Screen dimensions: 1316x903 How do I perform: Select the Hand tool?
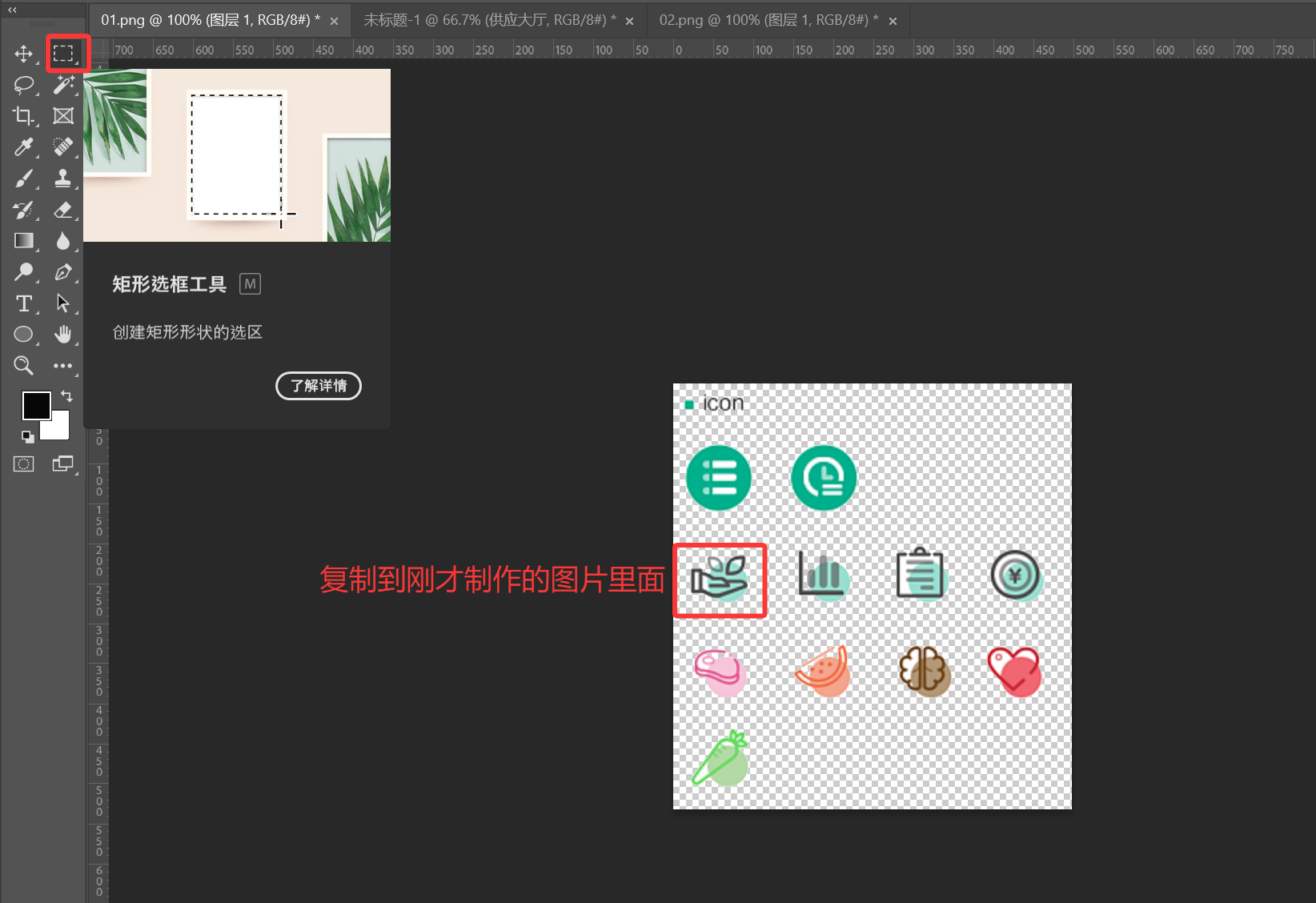click(63, 335)
